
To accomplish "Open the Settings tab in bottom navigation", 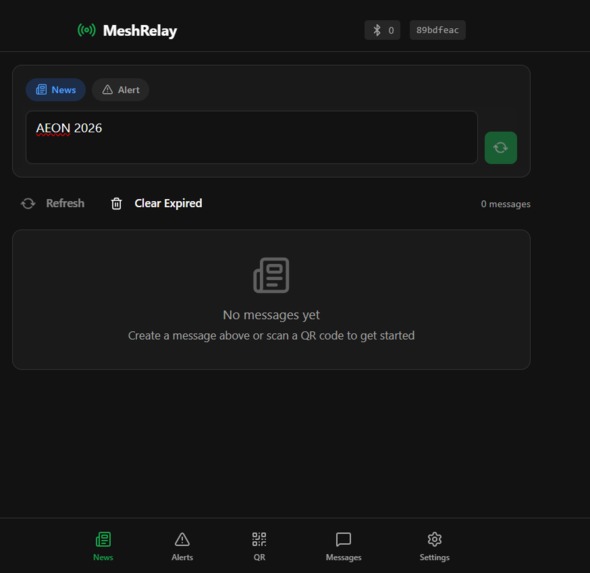I will pos(435,546).
